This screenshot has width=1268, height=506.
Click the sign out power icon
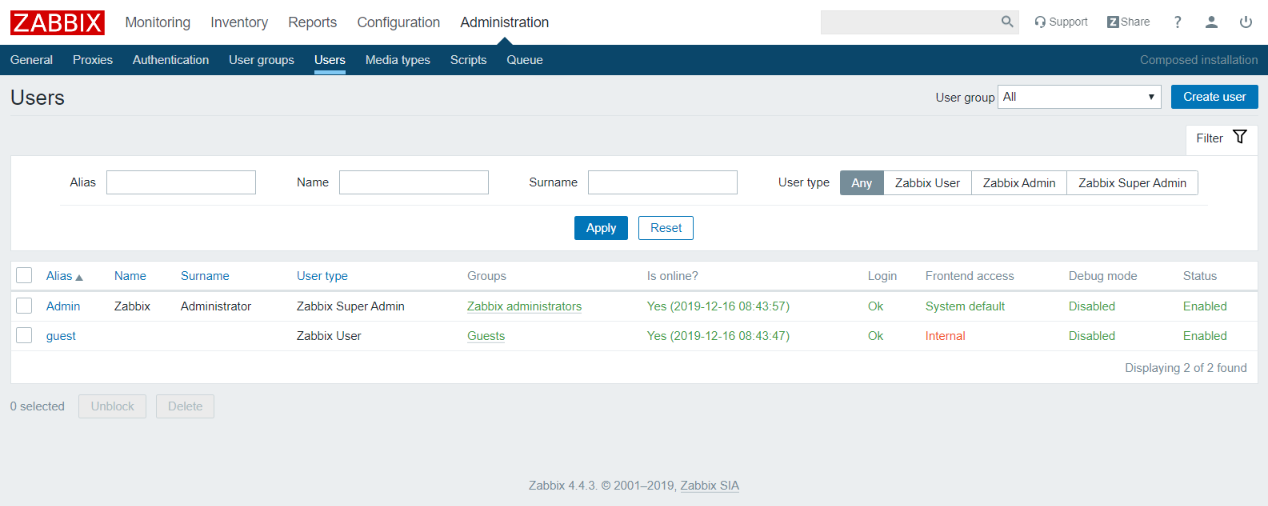point(1246,22)
